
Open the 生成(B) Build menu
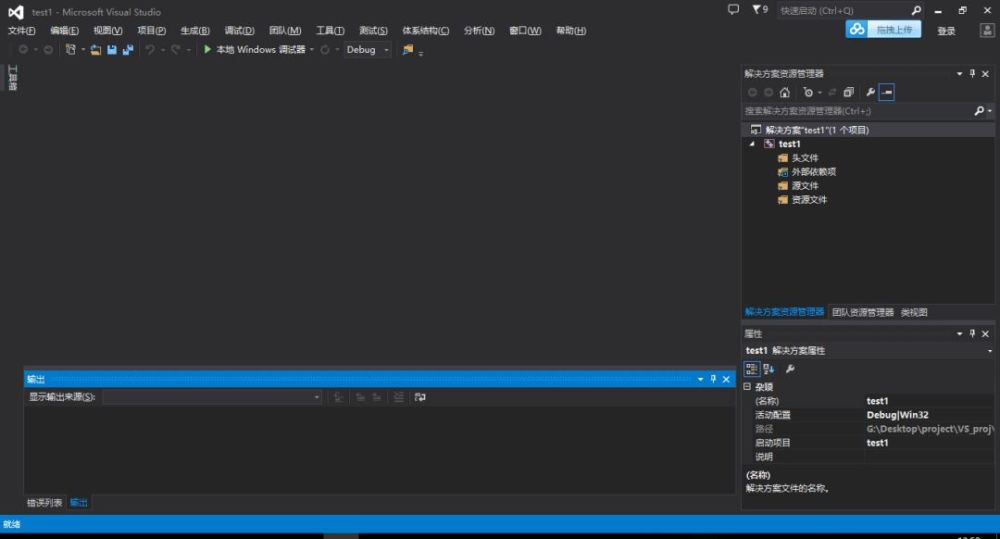point(195,30)
